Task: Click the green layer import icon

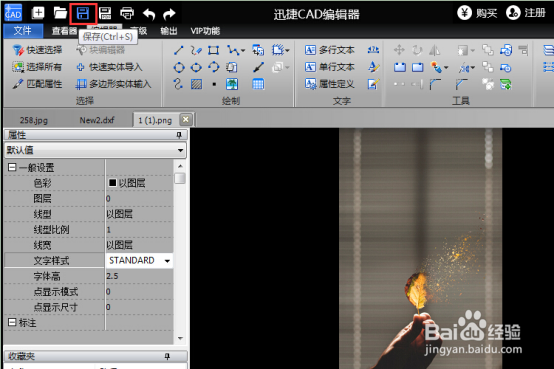Action: click(506, 84)
